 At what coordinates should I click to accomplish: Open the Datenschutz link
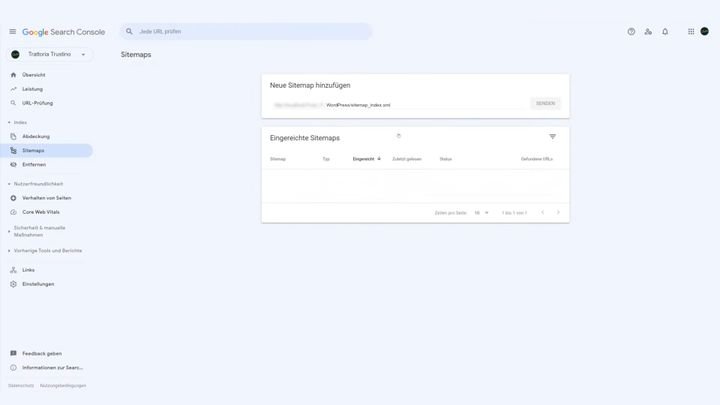point(21,386)
